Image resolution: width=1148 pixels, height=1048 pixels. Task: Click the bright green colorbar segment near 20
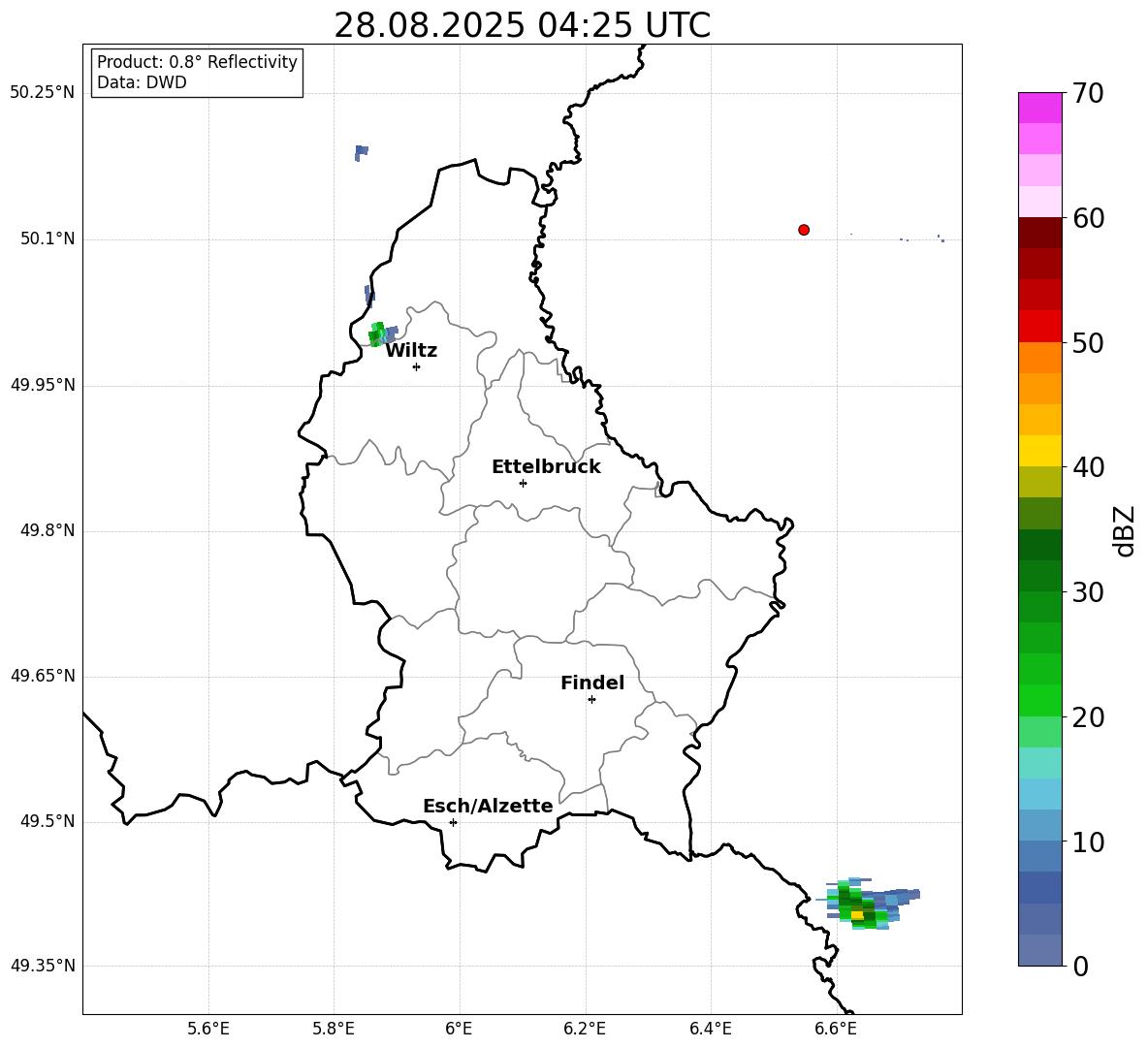1039,700
